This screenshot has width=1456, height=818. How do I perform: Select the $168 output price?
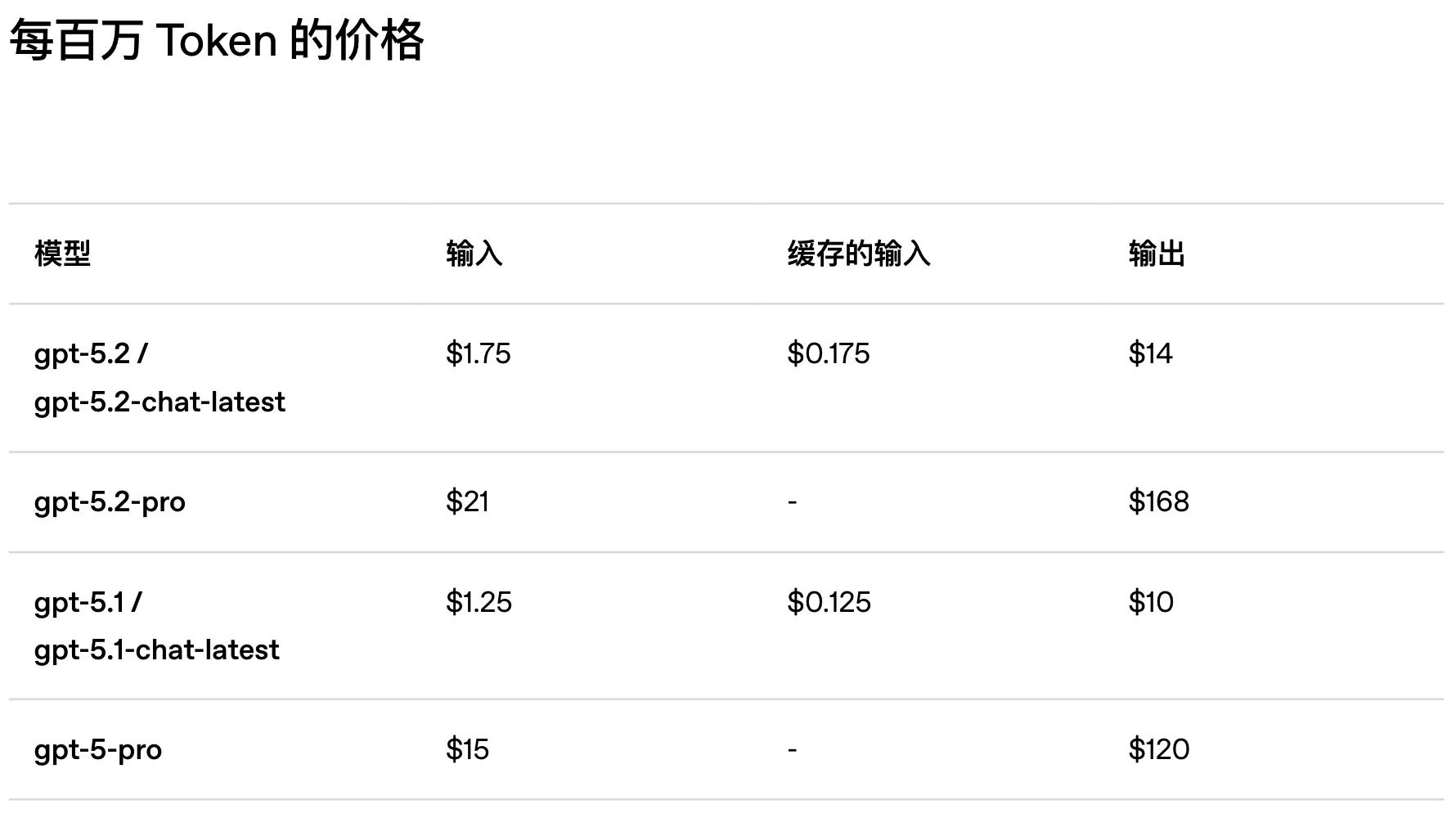coord(1158,501)
